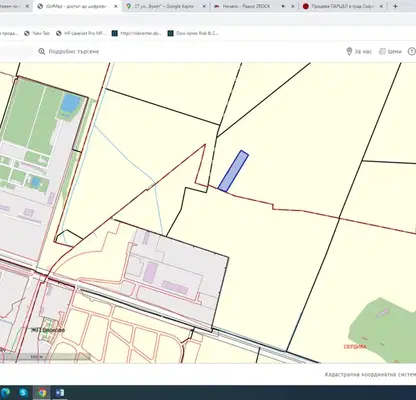Screen dimensions: 416x400
Task: Click the location pin icon beside За нас
Action: (349, 51)
